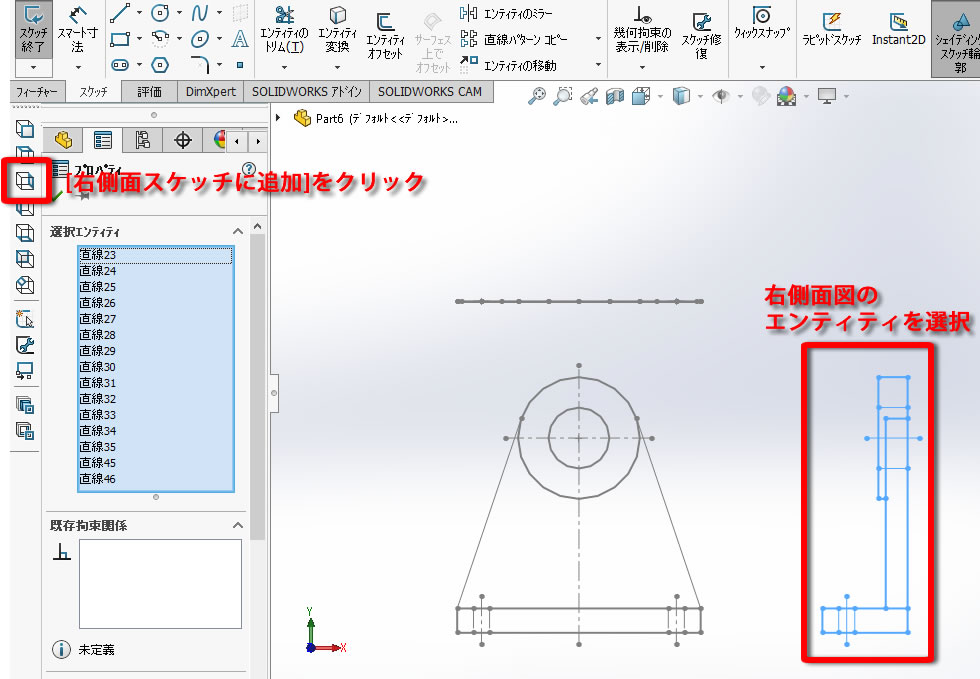Select the 3 Point Arc tool
Image resolution: width=980 pixels, height=679 pixels.
[x=161, y=38]
